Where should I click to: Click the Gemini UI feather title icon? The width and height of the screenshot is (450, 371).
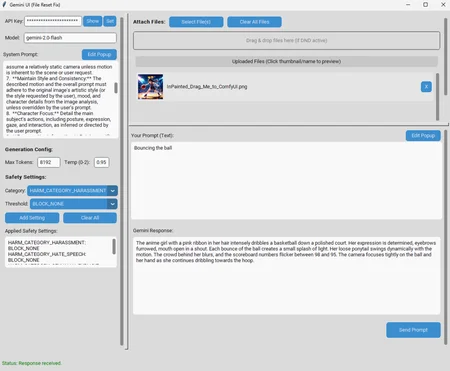click(4, 5)
